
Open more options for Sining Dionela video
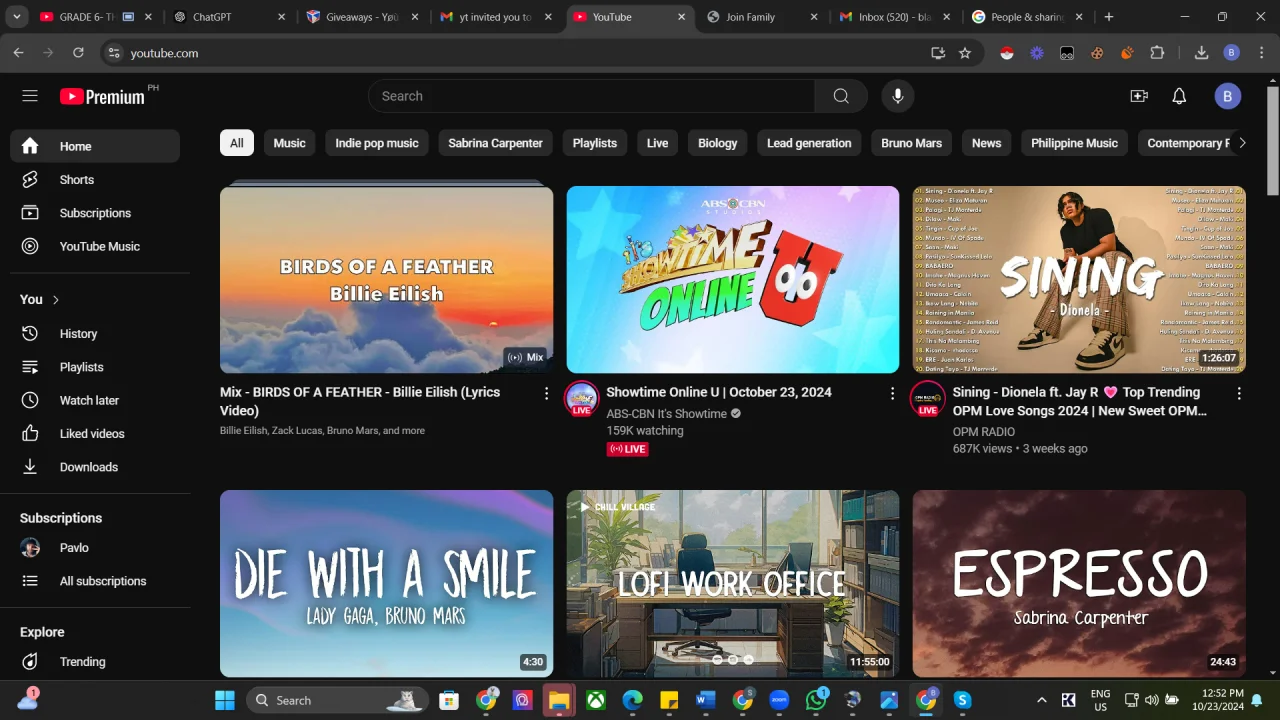pos(1239,394)
